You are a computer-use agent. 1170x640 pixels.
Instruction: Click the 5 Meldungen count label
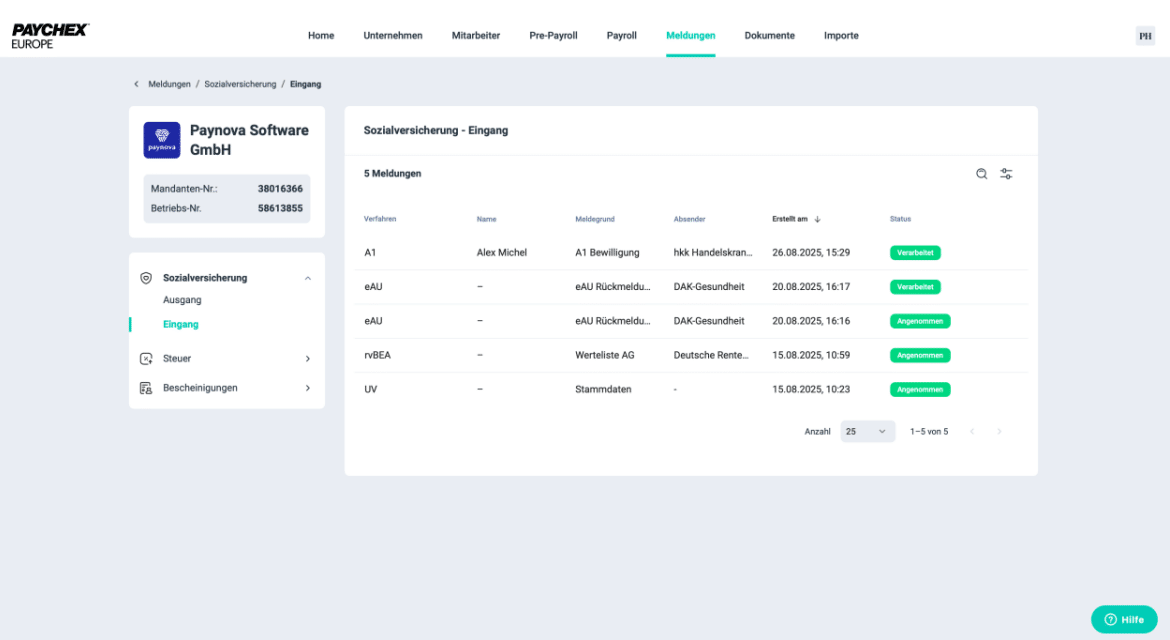coord(392,174)
